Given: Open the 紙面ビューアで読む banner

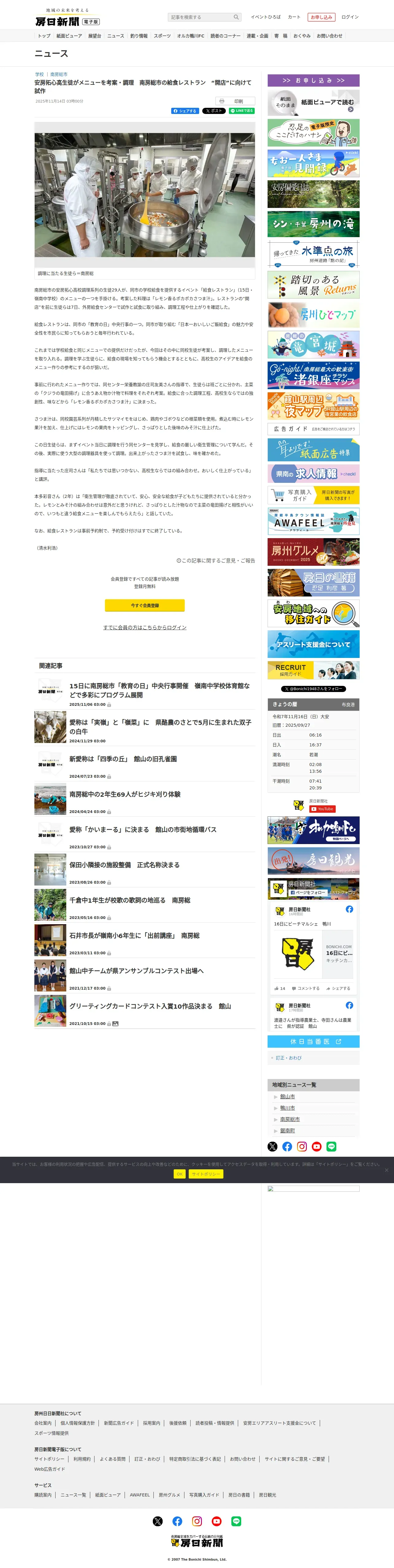Looking at the screenshot, I should 314,102.
